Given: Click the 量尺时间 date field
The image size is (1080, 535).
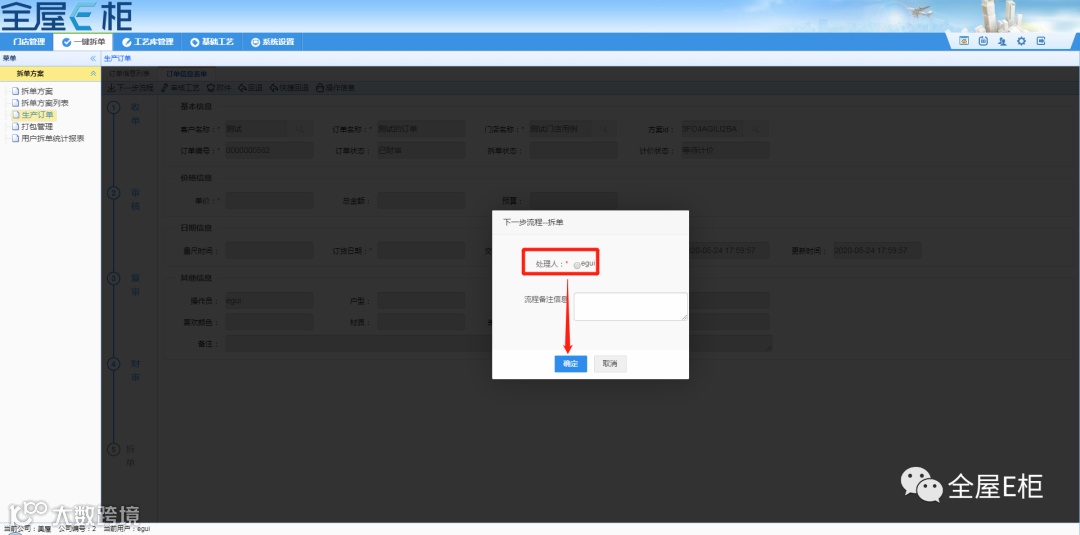Looking at the screenshot, I should pos(269,251).
